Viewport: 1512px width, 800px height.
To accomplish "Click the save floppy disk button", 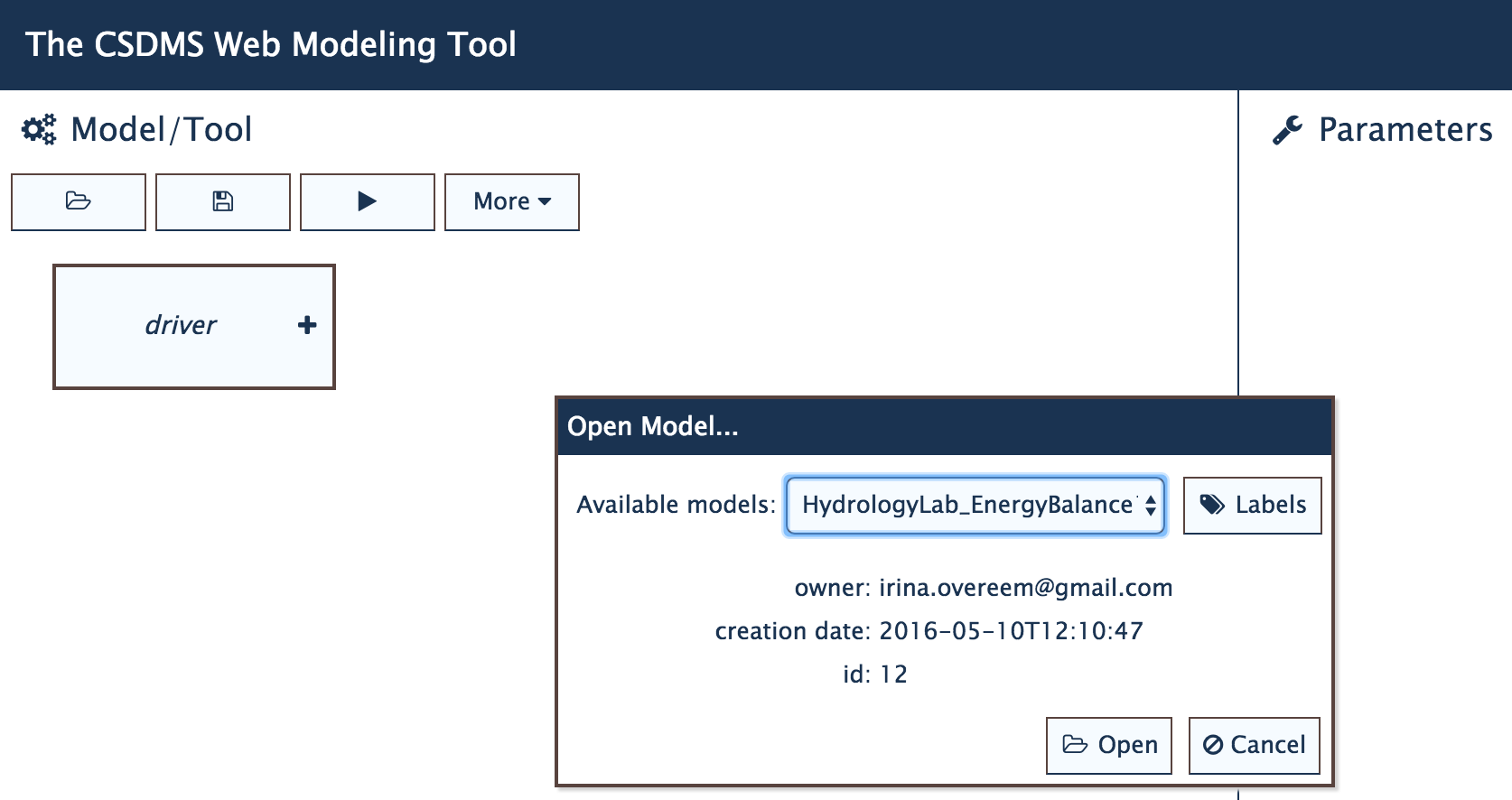I will [223, 202].
